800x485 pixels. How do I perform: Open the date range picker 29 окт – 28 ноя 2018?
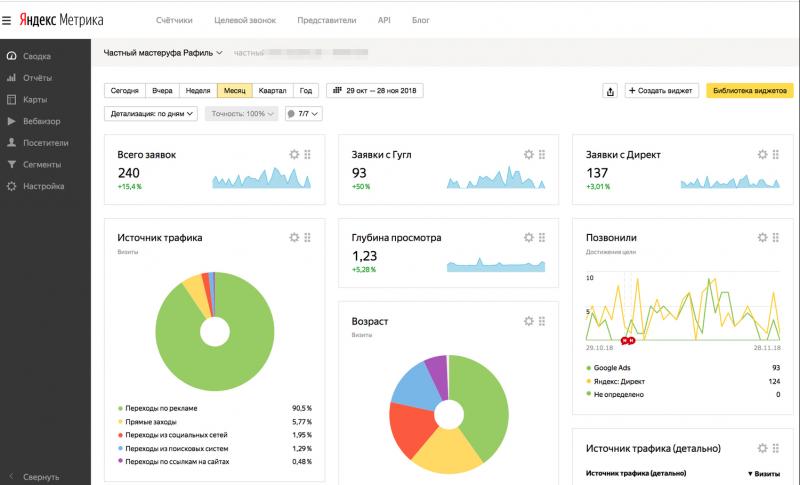click(x=374, y=91)
